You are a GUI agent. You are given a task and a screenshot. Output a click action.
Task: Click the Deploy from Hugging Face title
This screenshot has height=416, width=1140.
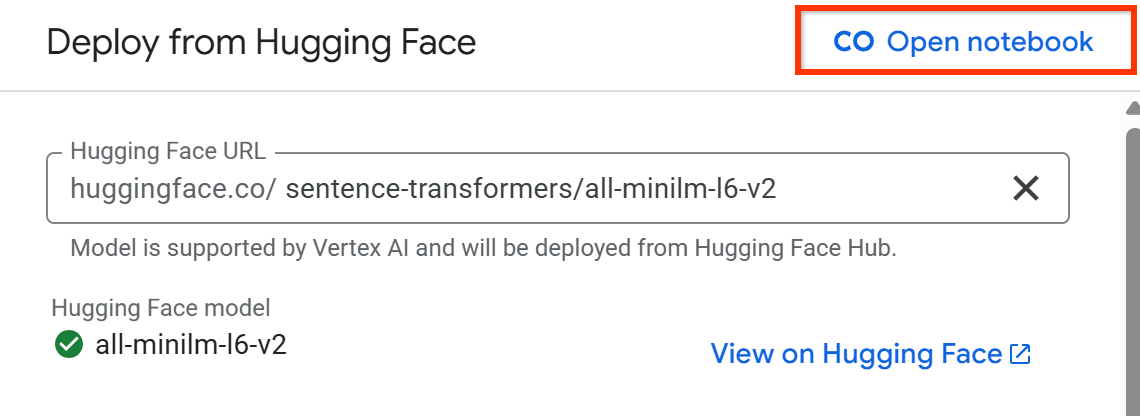click(x=261, y=43)
